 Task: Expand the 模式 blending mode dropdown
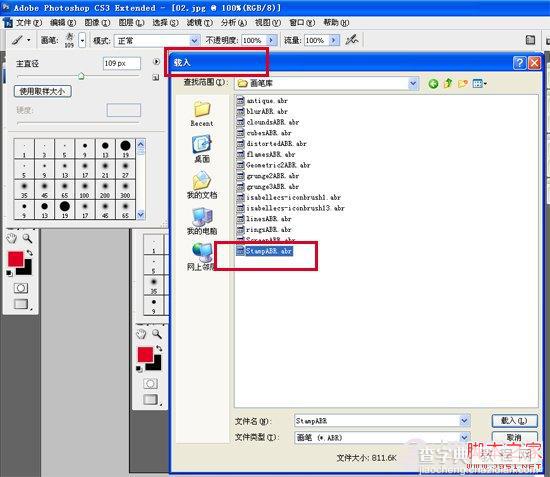coord(195,41)
